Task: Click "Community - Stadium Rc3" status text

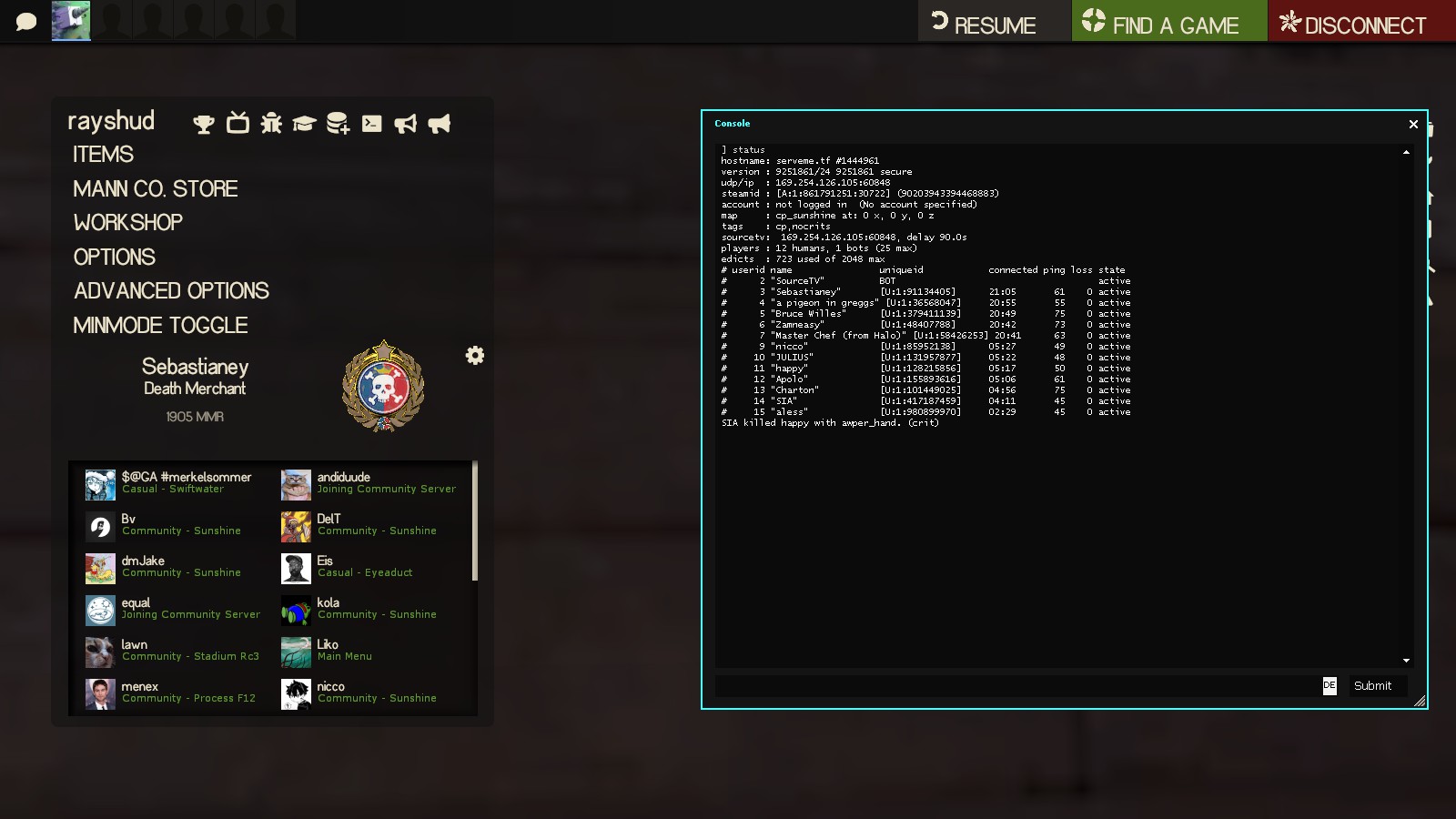Action: (190, 657)
